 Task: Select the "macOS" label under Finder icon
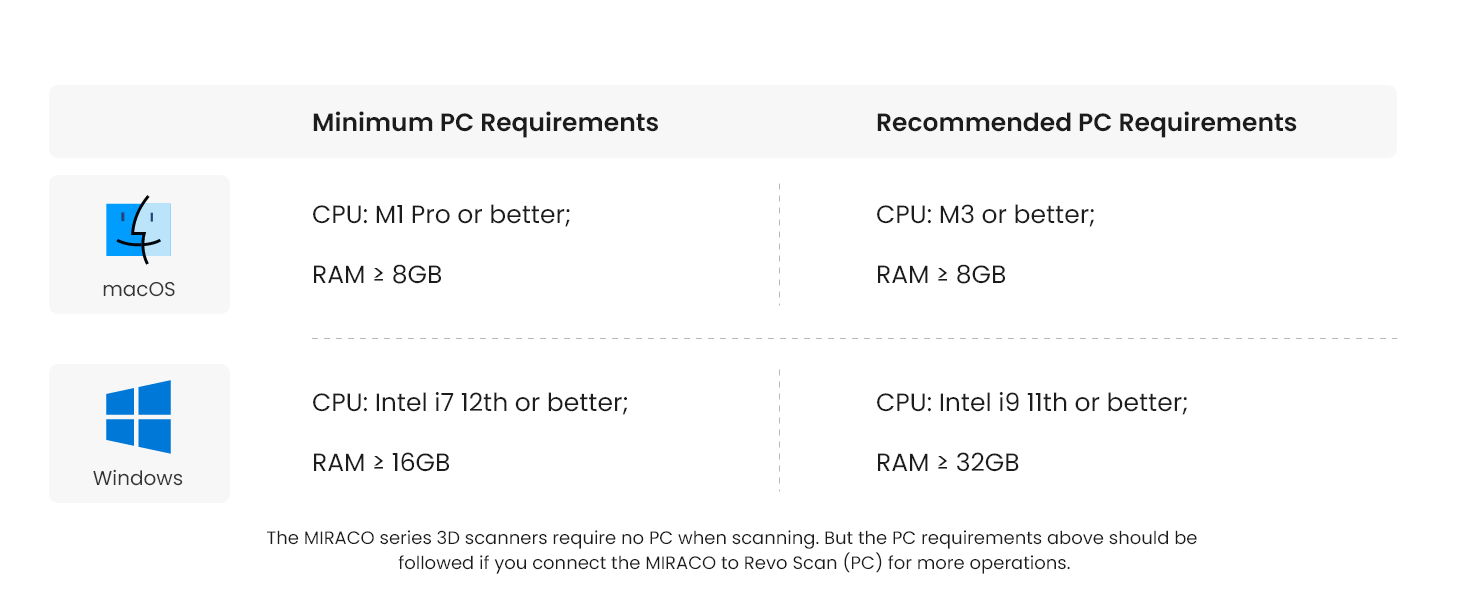pyautogui.click(x=139, y=289)
